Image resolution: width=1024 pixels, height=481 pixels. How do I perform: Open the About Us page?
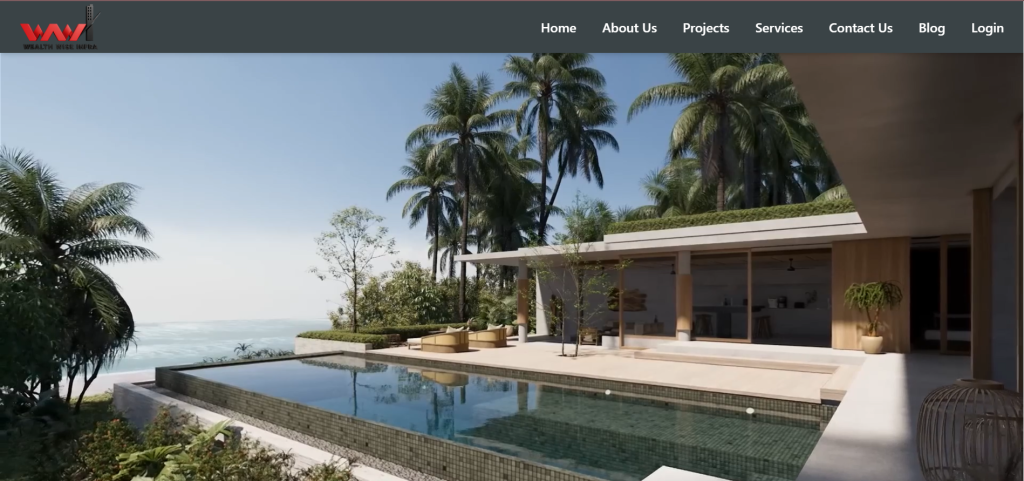(x=630, y=28)
